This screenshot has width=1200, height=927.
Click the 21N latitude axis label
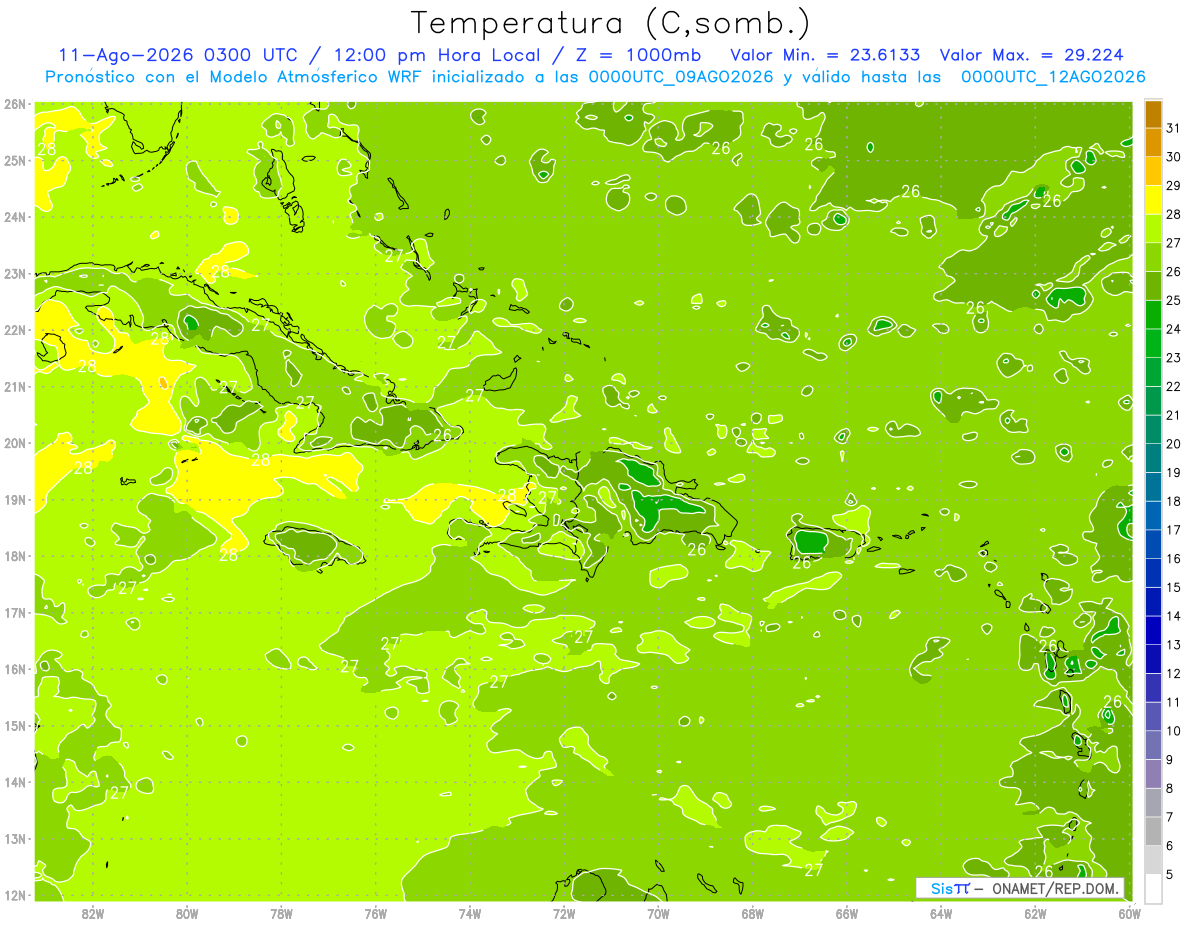pos(15,387)
